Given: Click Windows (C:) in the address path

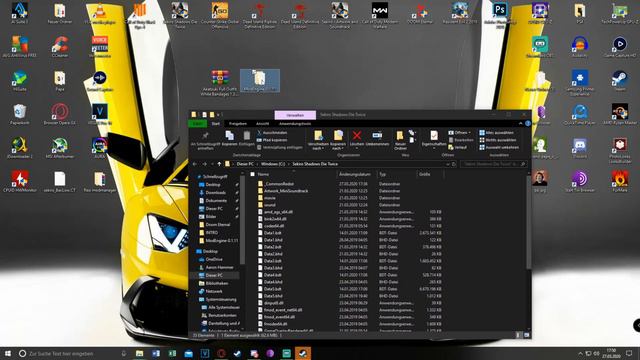Looking at the screenshot, I should 273,164.
